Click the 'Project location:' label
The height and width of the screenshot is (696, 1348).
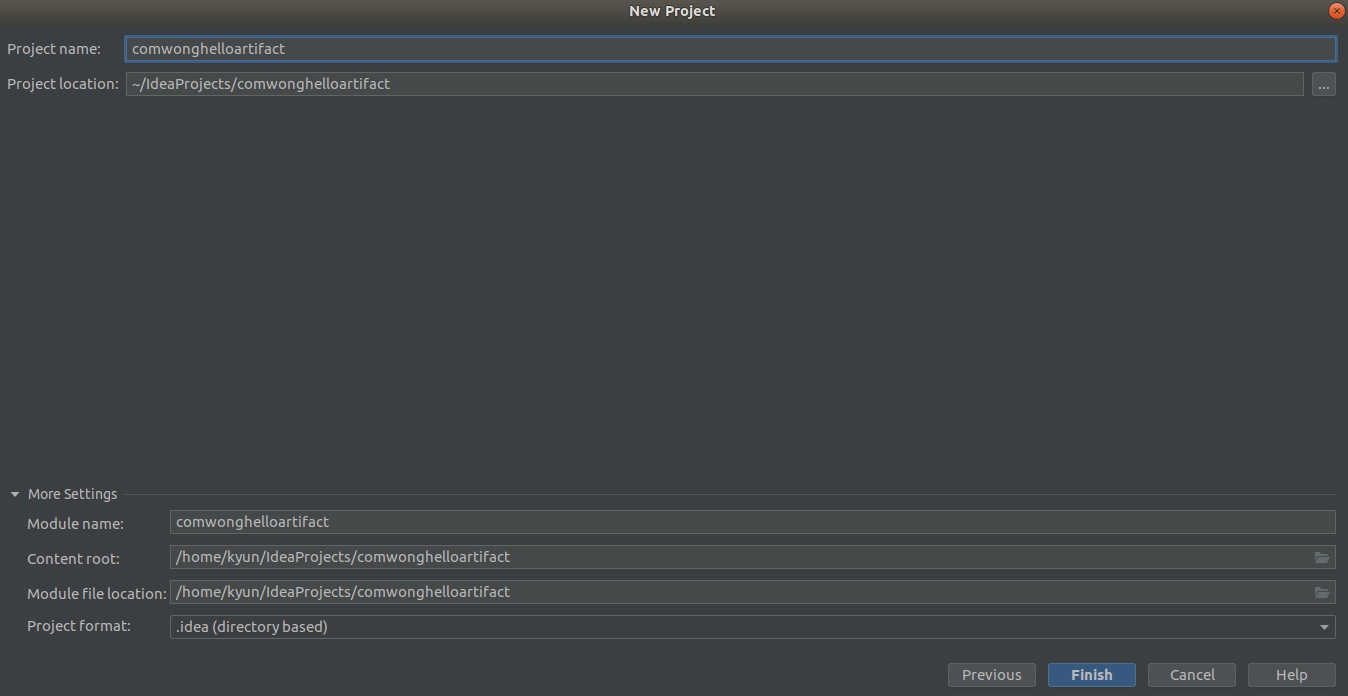pos(63,84)
